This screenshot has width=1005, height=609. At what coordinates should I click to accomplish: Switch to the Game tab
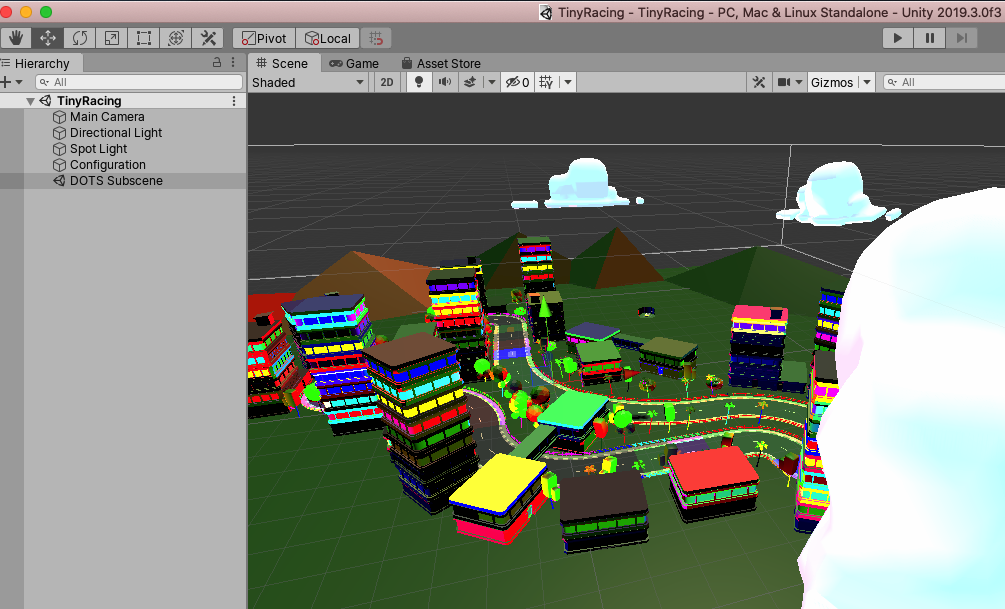pos(353,62)
